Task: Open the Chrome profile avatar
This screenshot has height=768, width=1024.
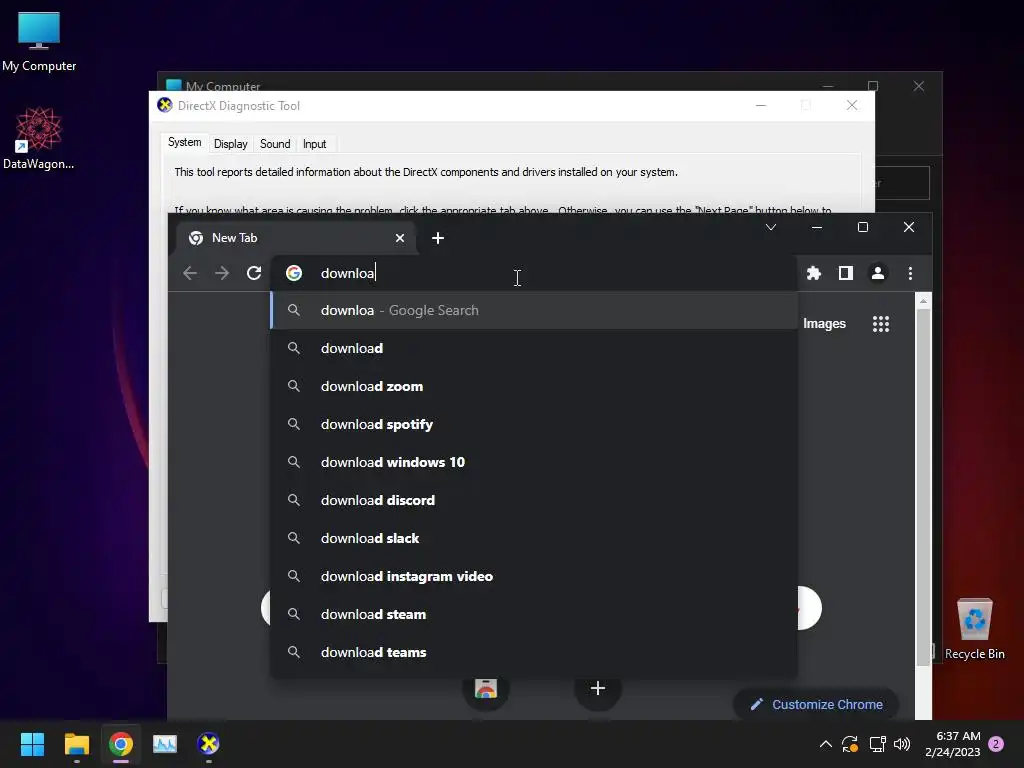Action: [x=878, y=273]
